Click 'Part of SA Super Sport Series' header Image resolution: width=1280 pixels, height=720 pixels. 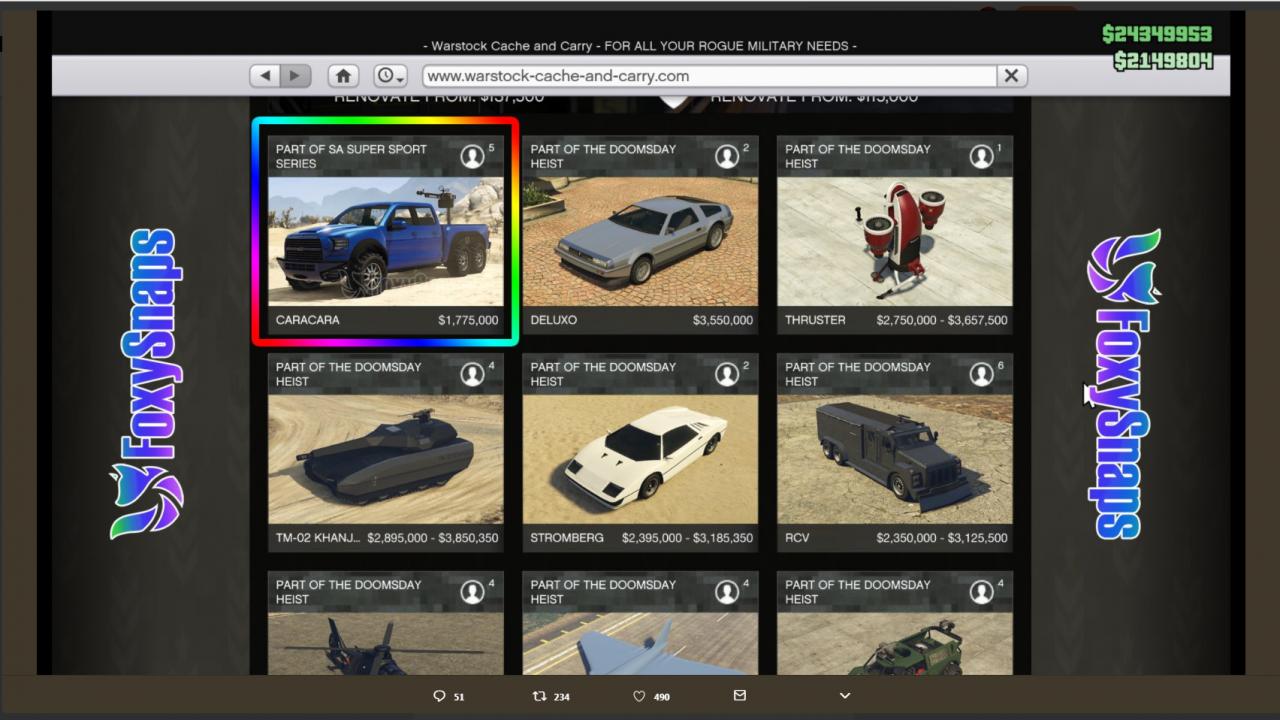point(351,156)
